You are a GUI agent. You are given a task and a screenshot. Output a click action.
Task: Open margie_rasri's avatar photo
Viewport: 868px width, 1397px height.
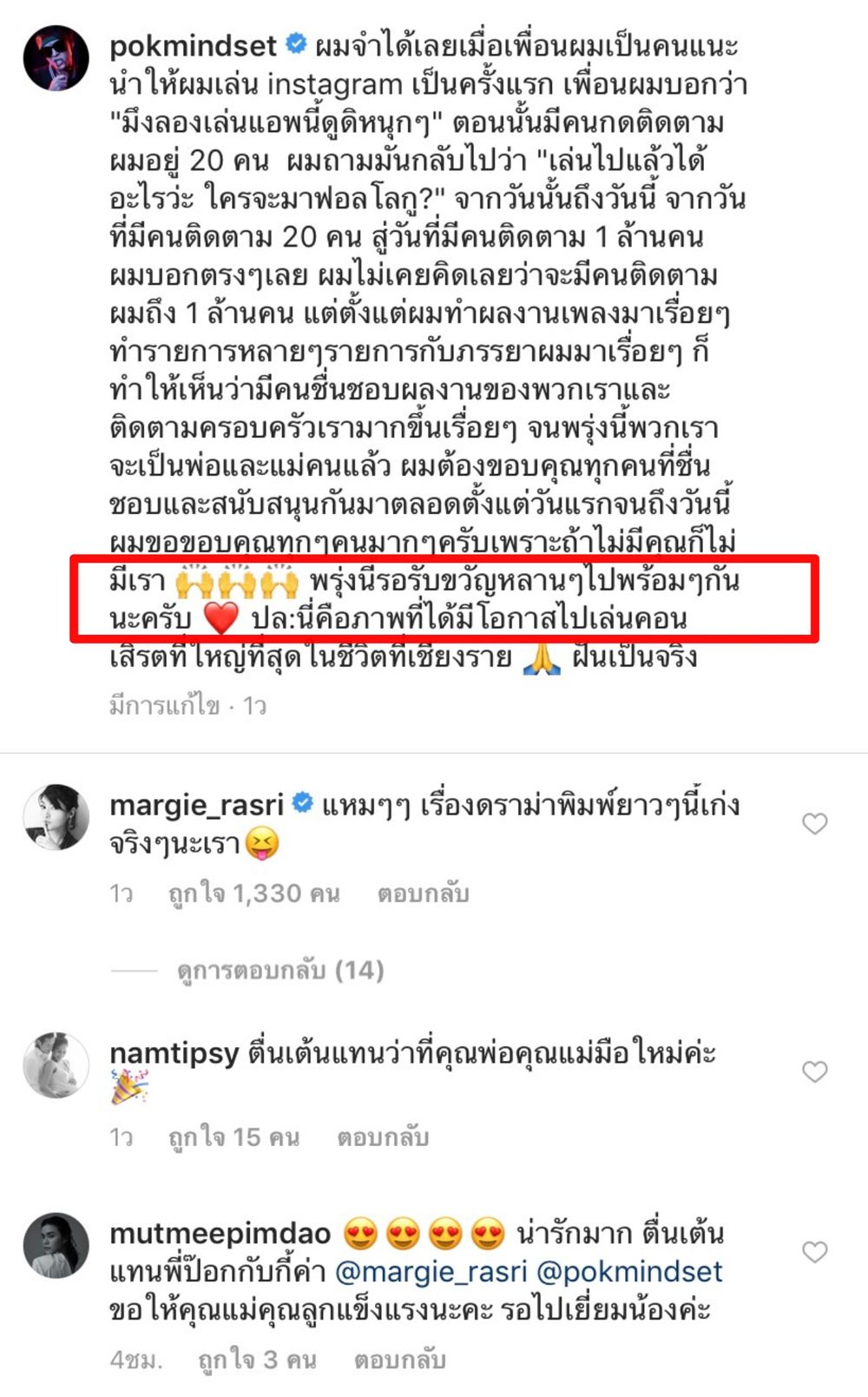point(56,817)
